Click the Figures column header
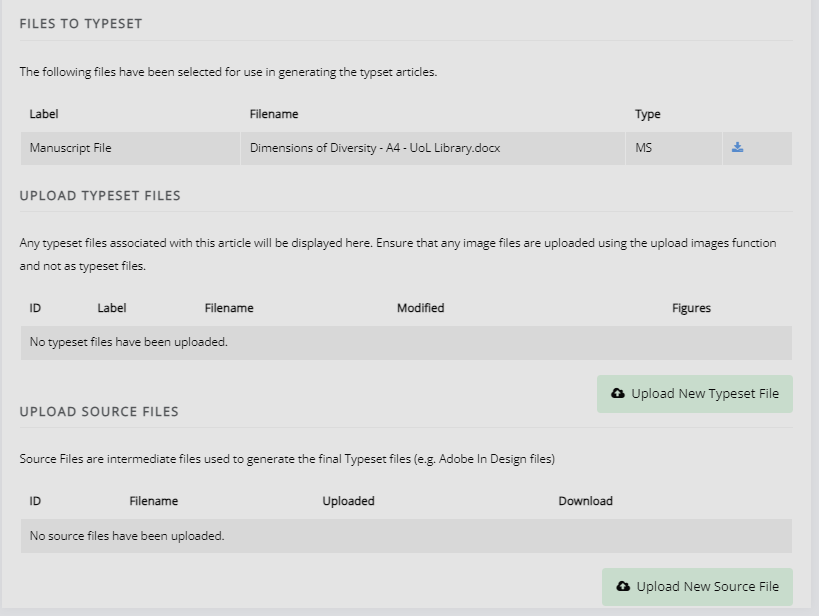The height and width of the screenshot is (616, 819). click(x=691, y=308)
